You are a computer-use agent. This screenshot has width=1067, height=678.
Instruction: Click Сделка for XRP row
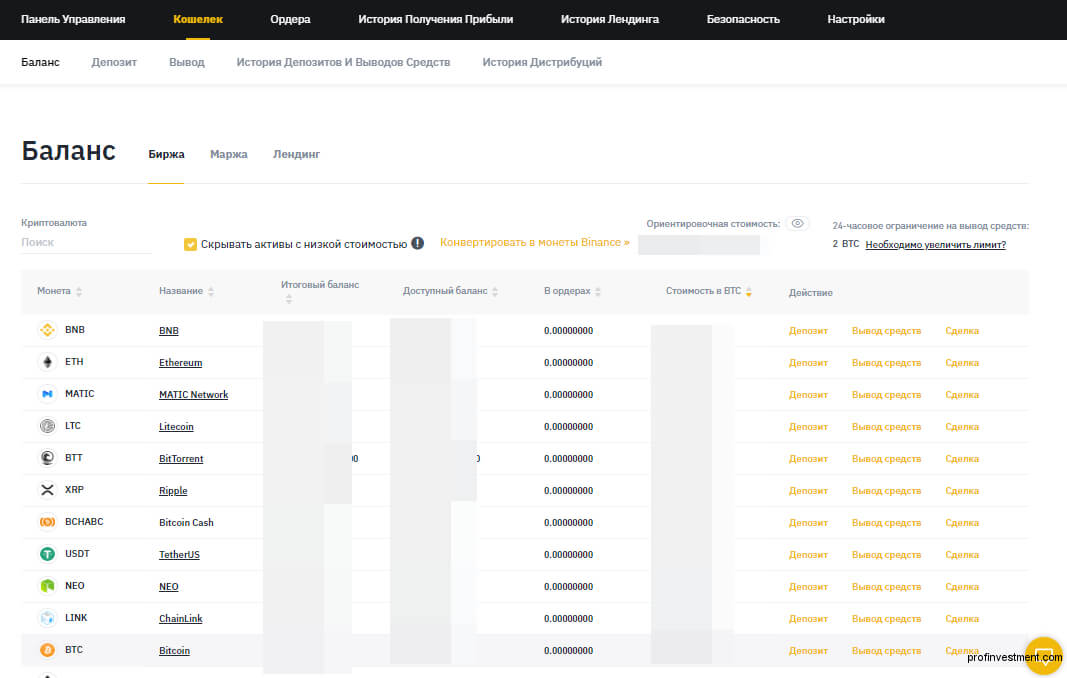[x=962, y=491]
